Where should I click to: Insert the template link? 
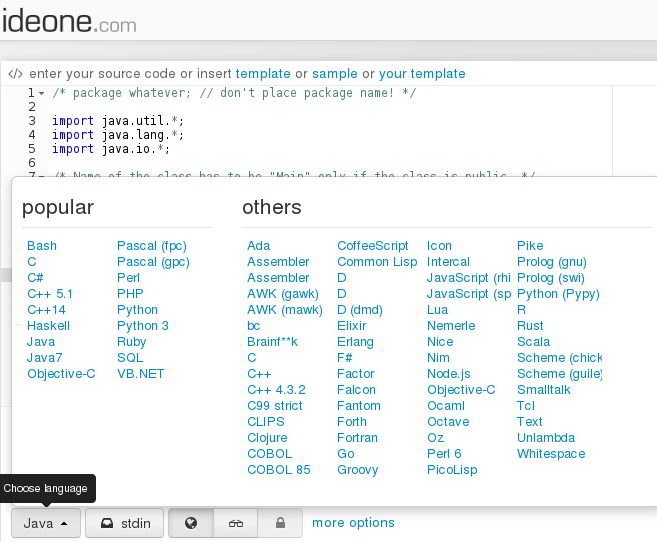pos(263,74)
